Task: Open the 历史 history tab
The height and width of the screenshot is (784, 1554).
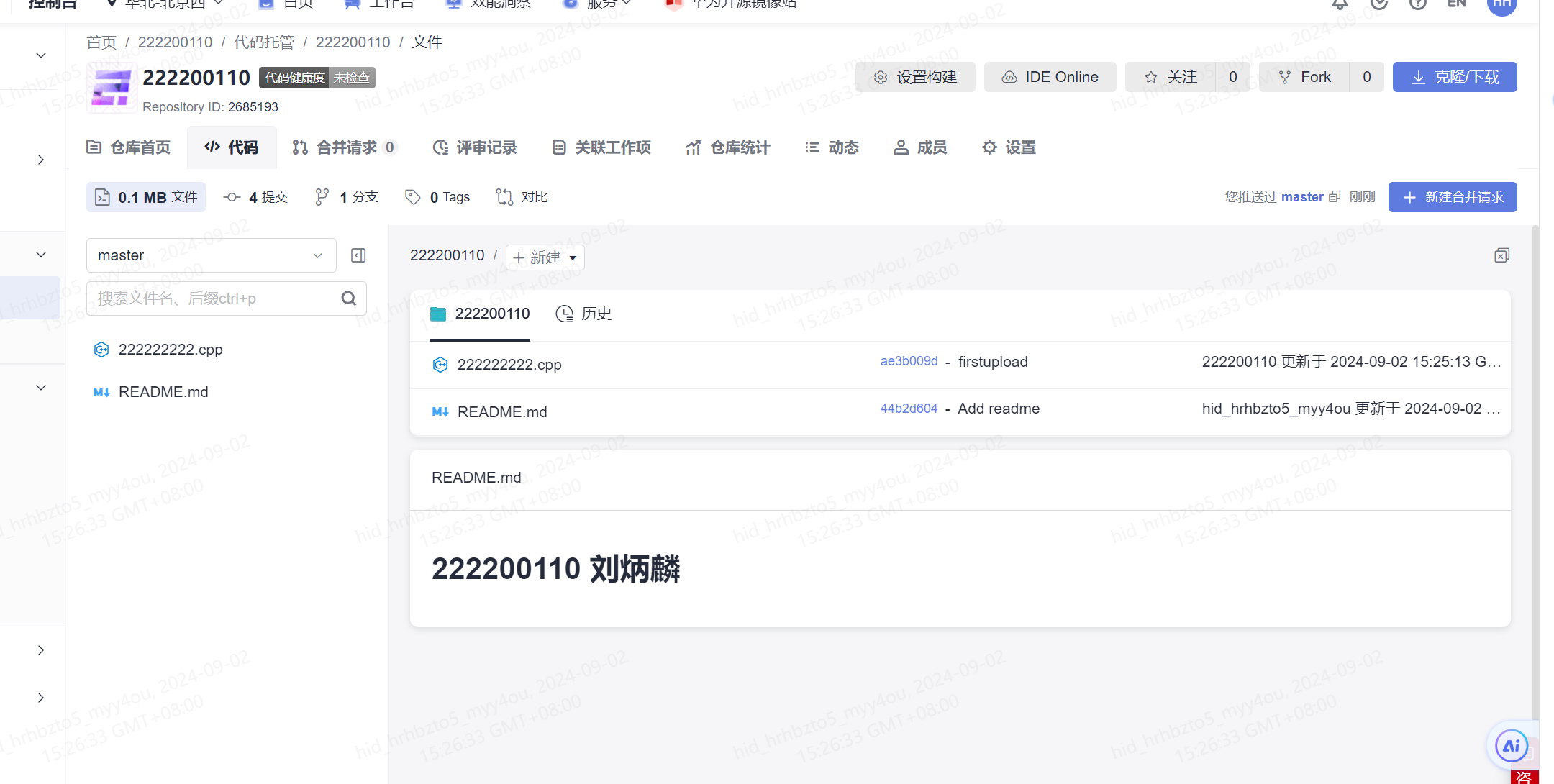Action: coord(584,314)
